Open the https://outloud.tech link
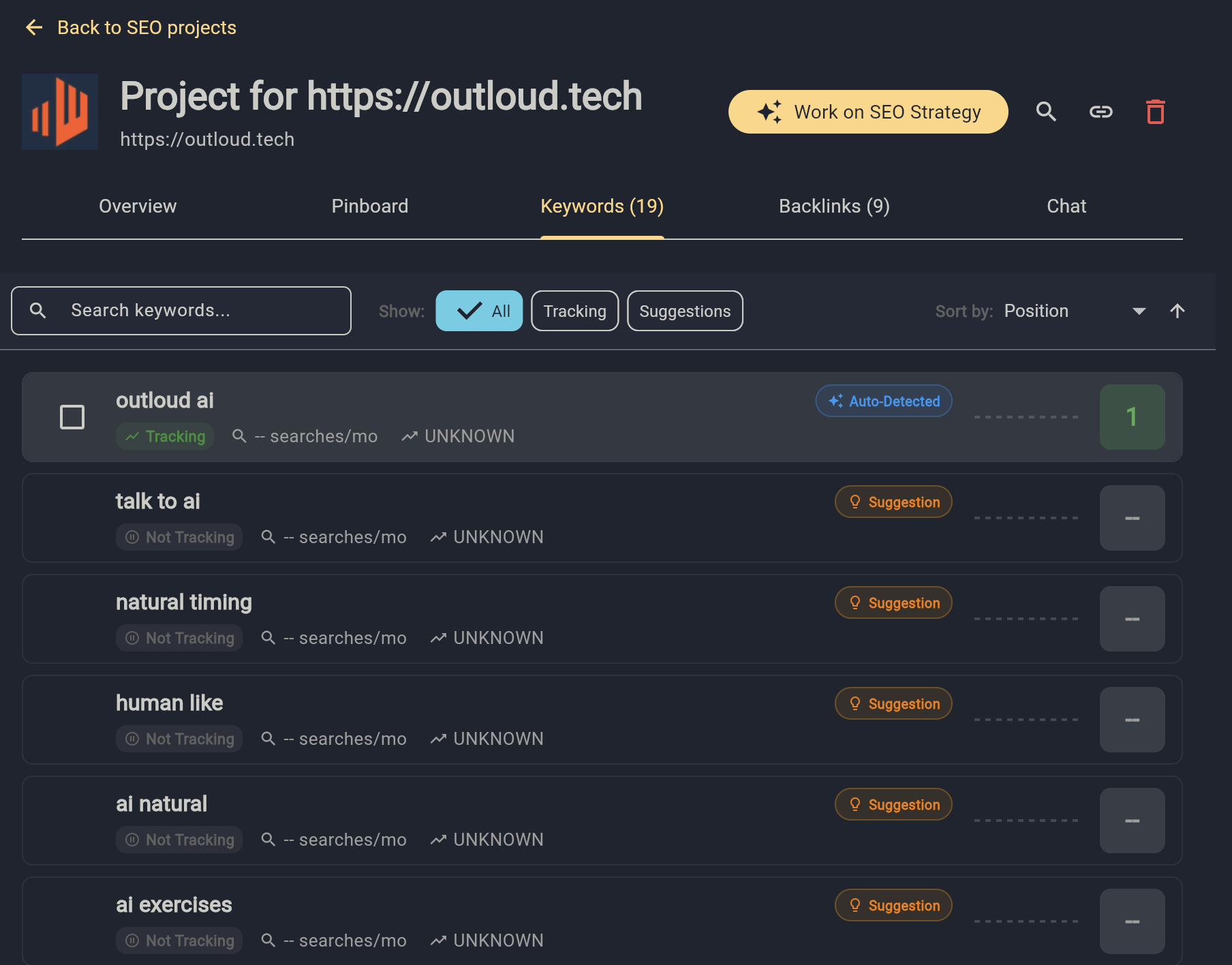This screenshot has width=1232, height=965. click(207, 139)
